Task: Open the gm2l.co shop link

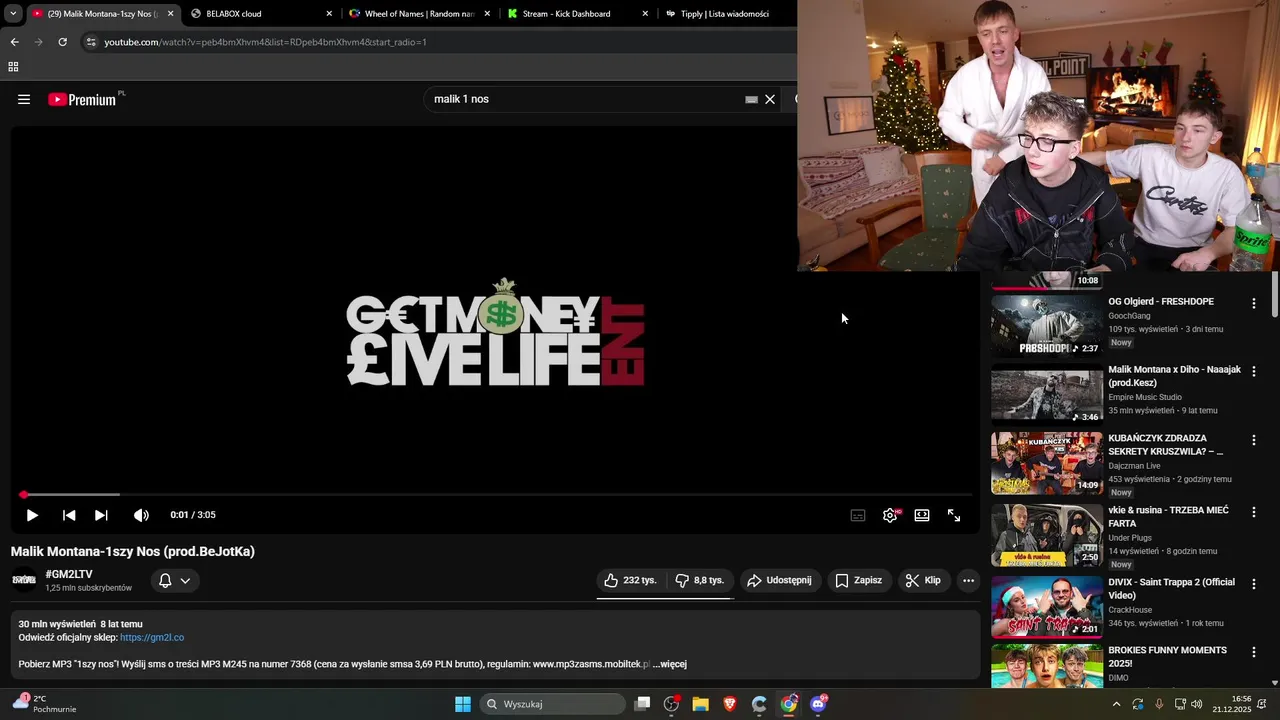Action: pyautogui.click(x=152, y=637)
